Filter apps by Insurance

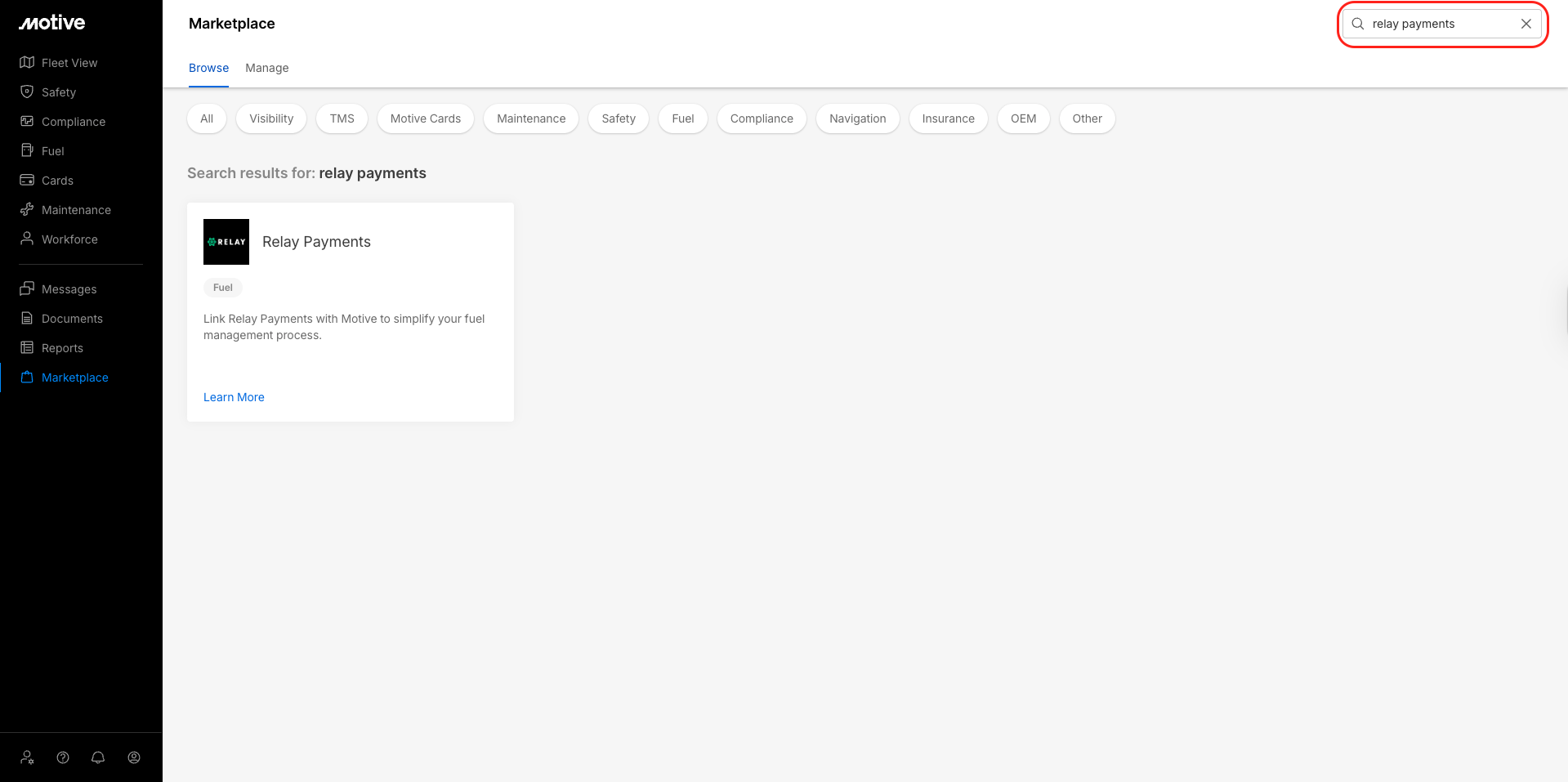[x=949, y=118]
